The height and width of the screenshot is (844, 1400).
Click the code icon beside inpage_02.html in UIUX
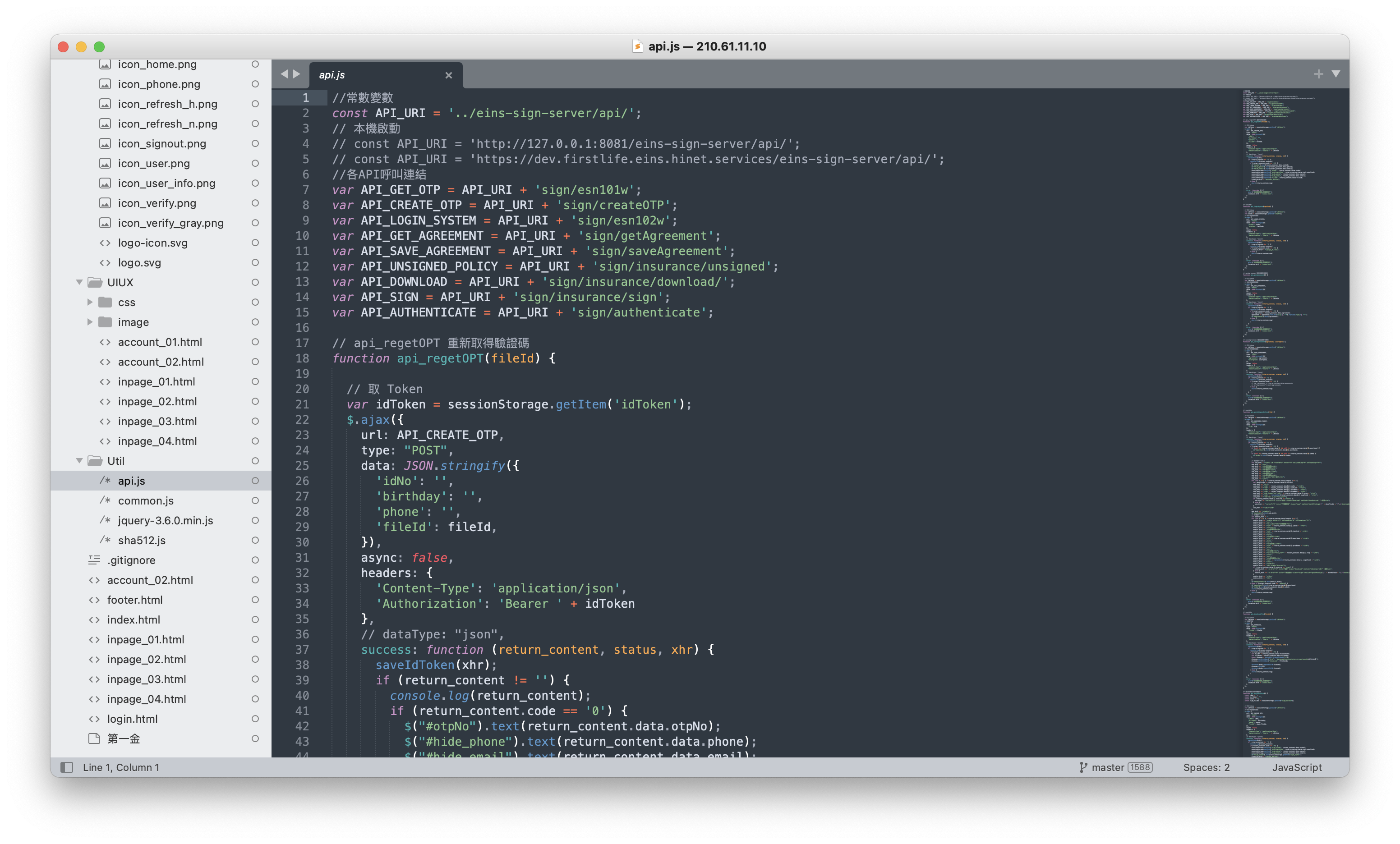pos(105,402)
